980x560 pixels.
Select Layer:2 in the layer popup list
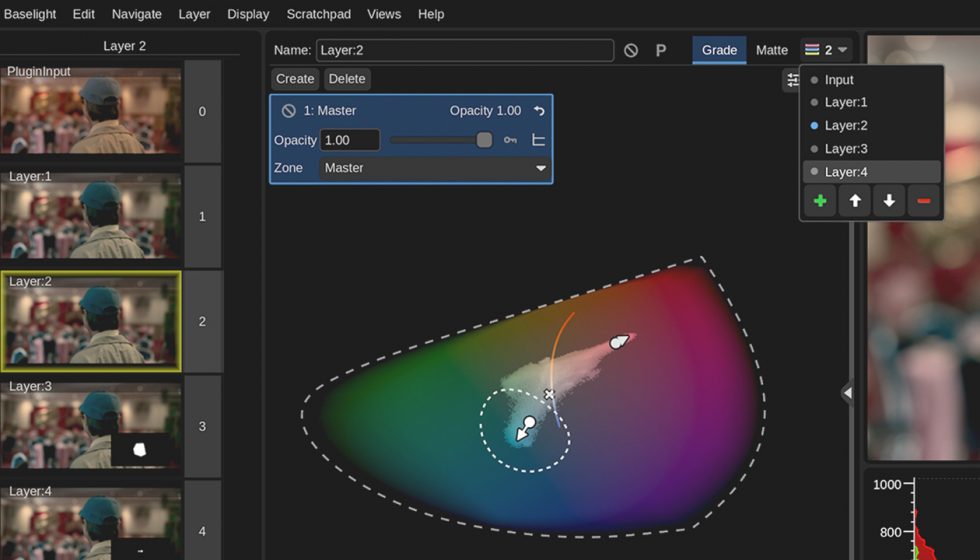[x=871, y=125]
